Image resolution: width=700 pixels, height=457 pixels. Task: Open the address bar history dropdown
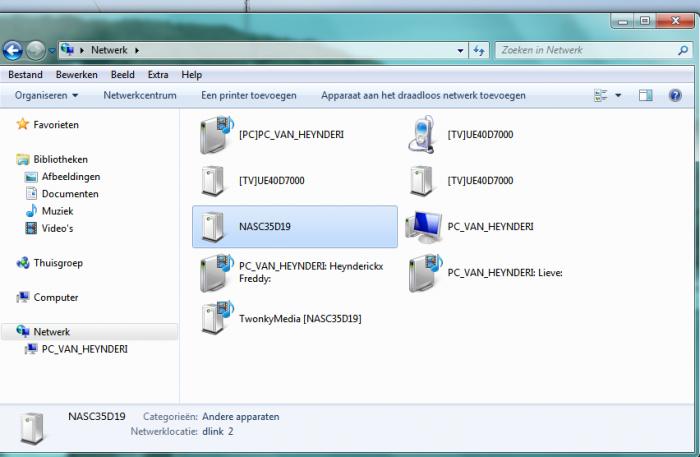[460, 50]
